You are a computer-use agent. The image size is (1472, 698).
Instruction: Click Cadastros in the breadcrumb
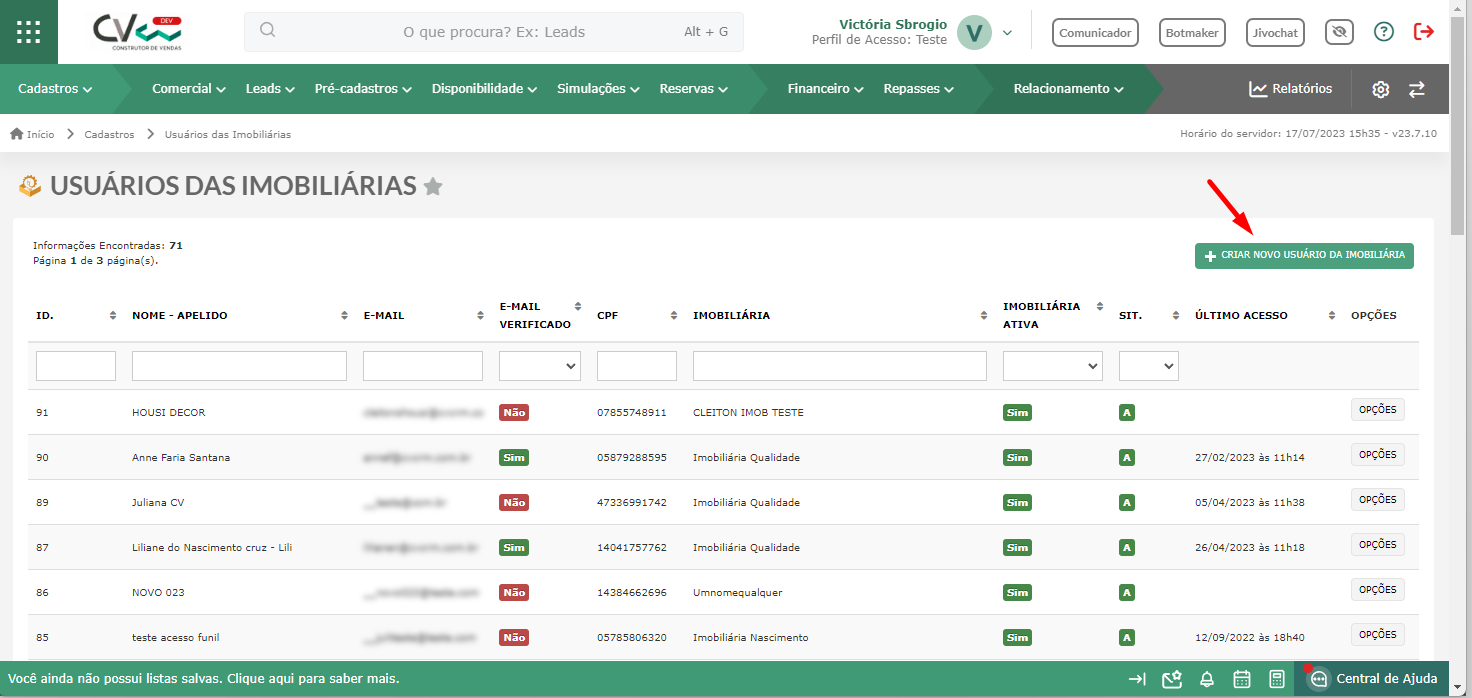pos(109,134)
